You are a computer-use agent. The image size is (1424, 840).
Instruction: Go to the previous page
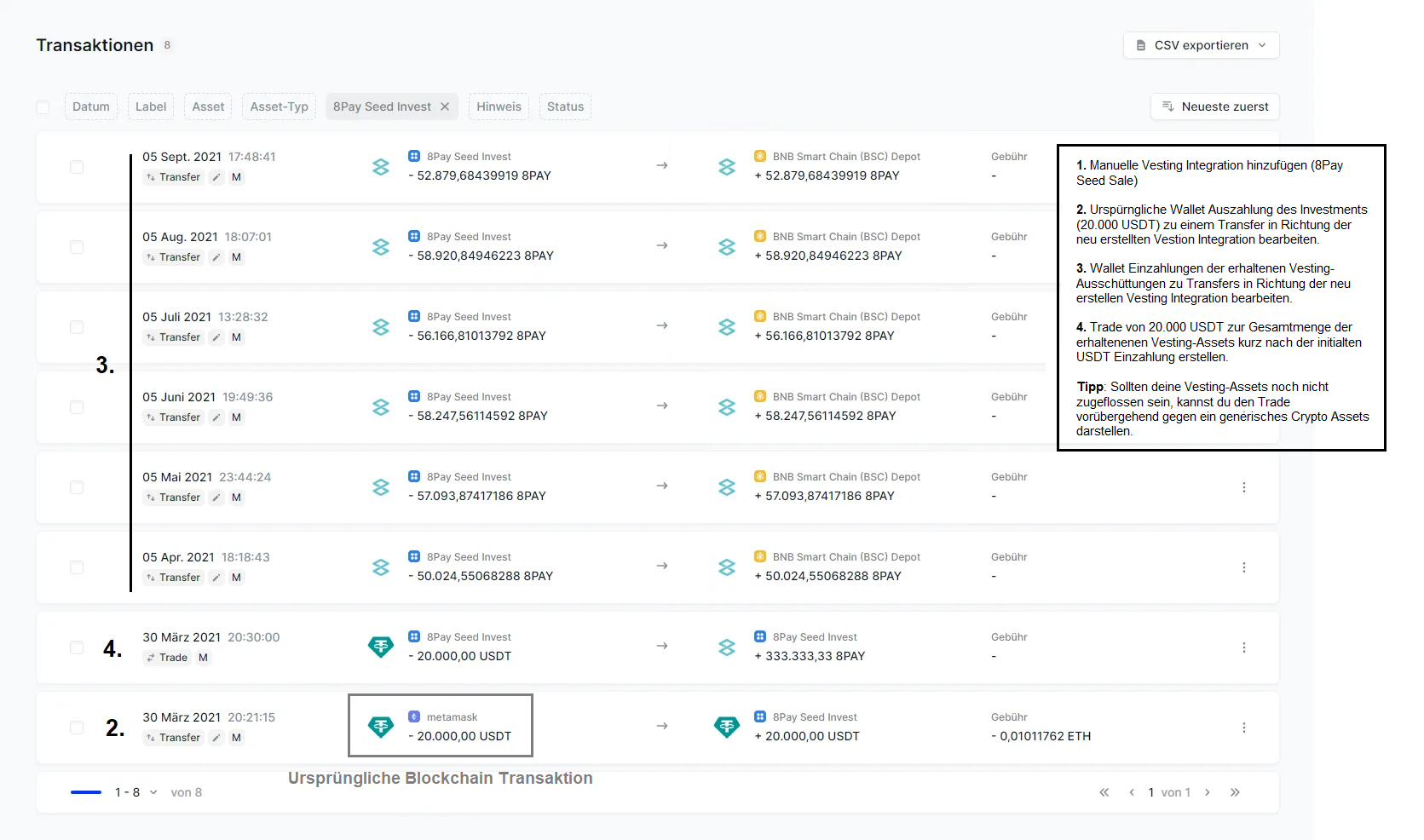1132,792
